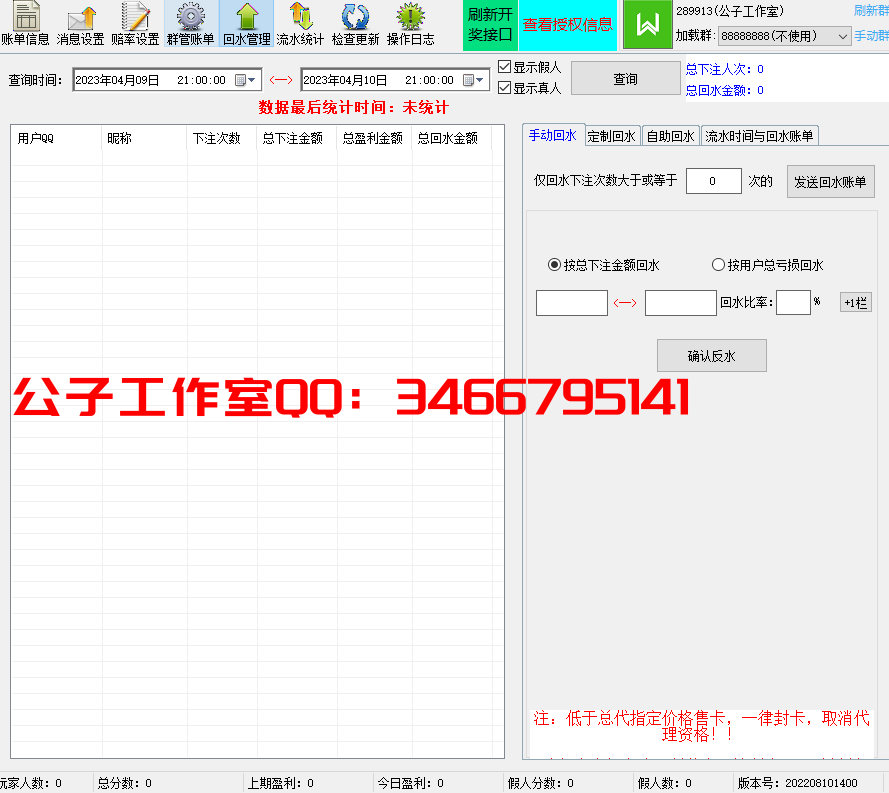This screenshot has width=889, height=793.
Task: Click the 总分数: 0 status entry
Action: 125,783
